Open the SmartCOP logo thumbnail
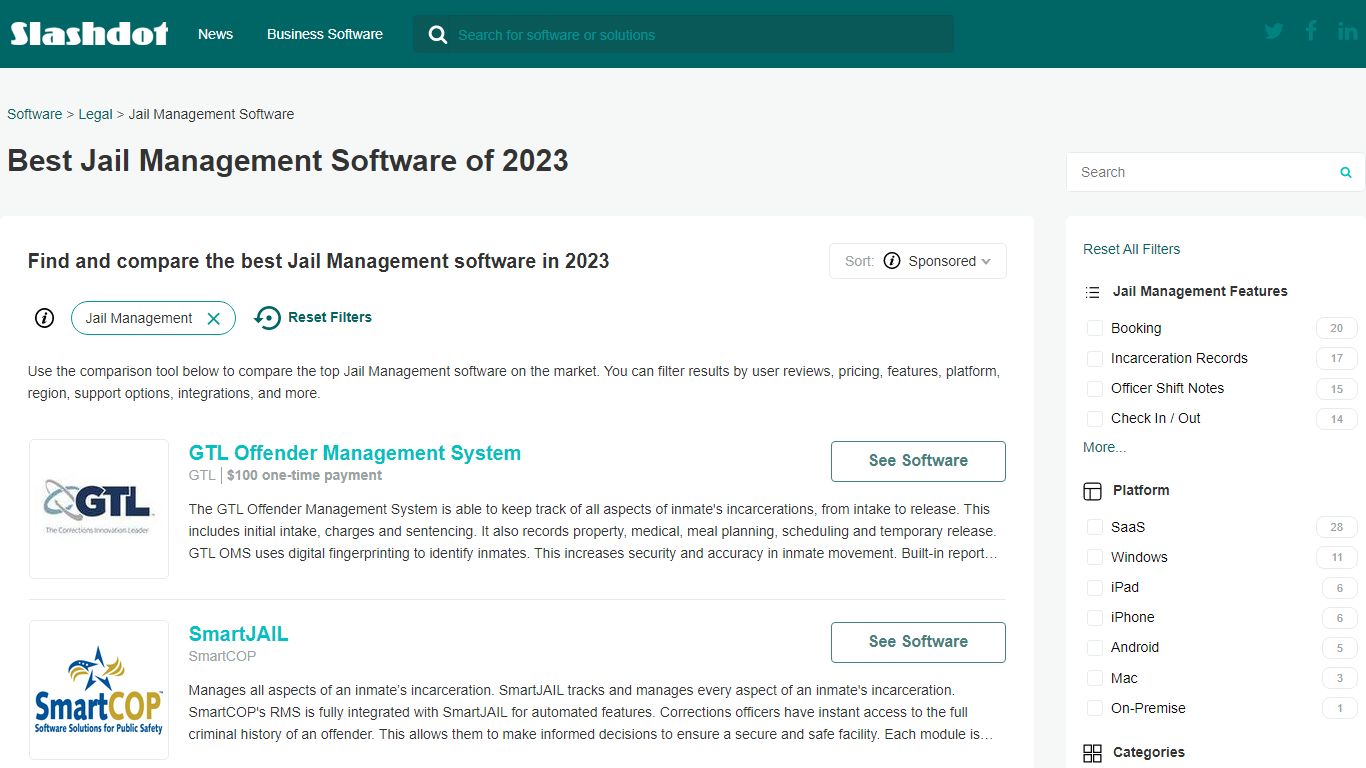 [x=99, y=690]
